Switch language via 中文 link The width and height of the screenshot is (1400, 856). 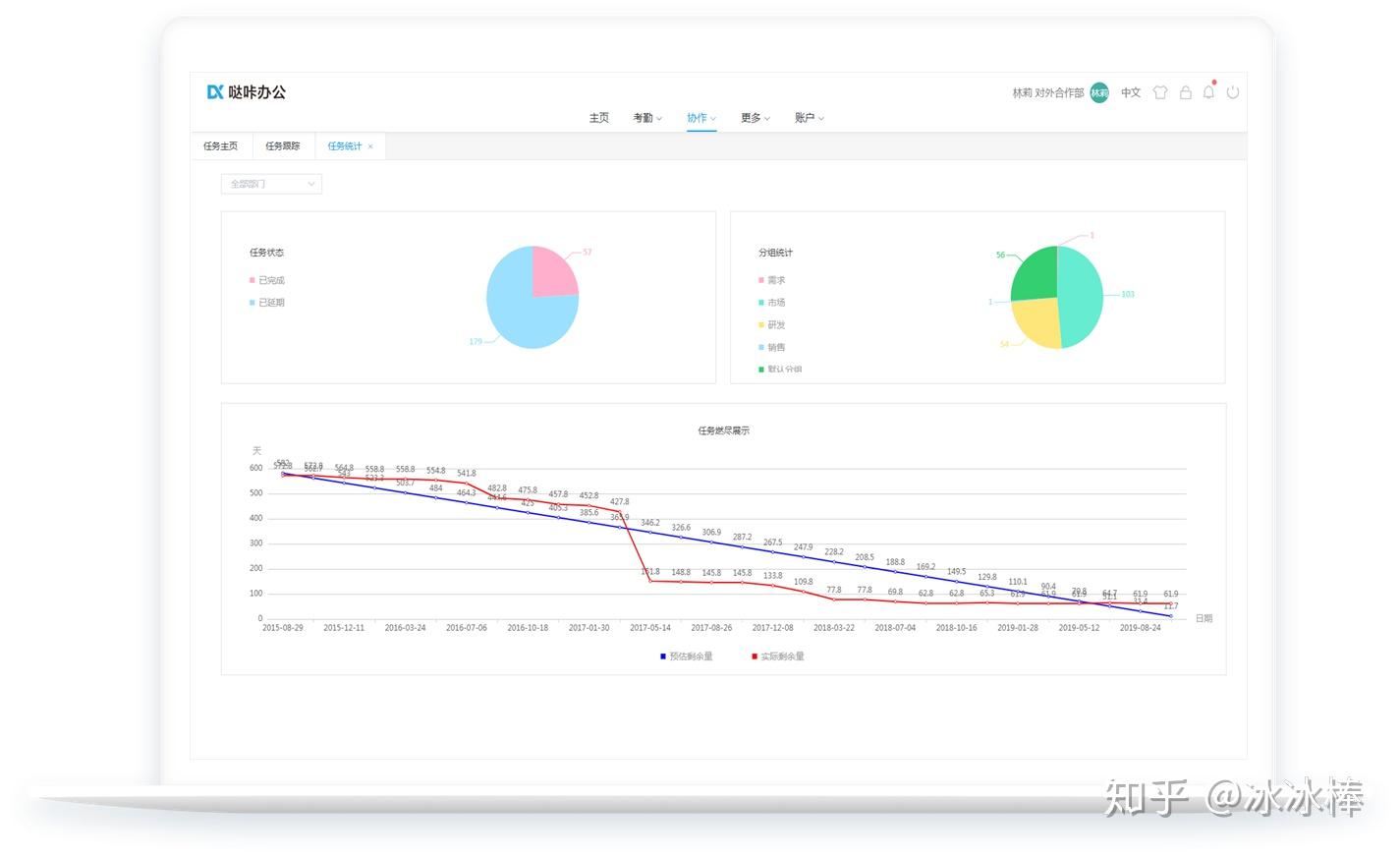[x=1131, y=92]
